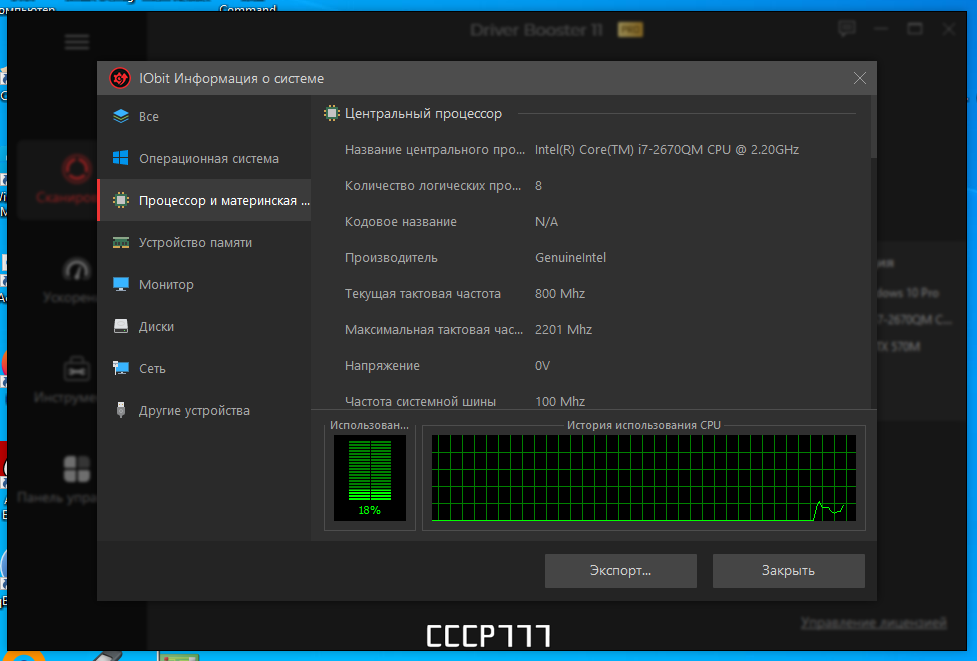Image resolution: width=977 pixels, height=661 pixels.
Task: Click the 'Производитель' label
Action: coord(391,258)
